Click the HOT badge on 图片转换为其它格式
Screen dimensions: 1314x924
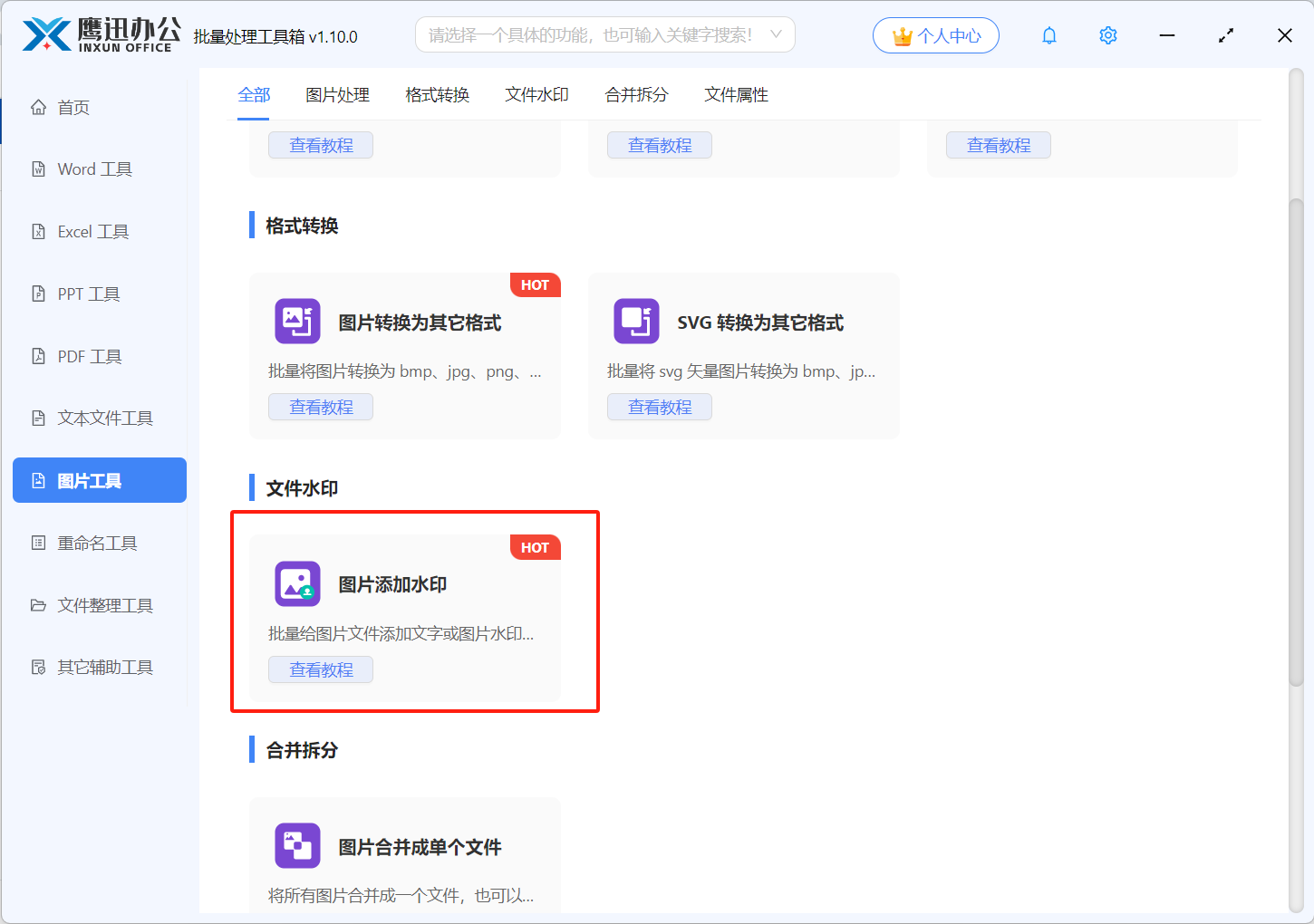coord(536,284)
